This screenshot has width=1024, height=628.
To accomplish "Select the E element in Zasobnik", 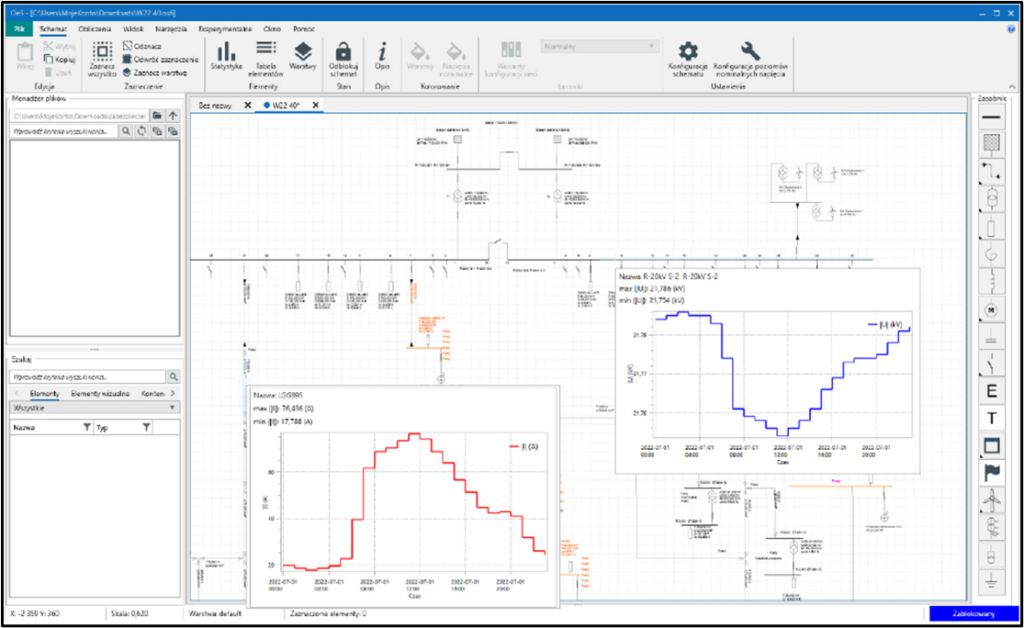I will (x=991, y=391).
